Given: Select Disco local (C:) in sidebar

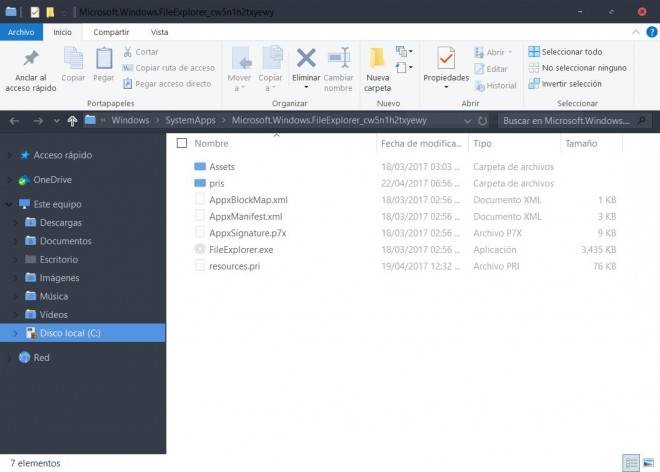Looking at the screenshot, I should click(x=82, y=333).
